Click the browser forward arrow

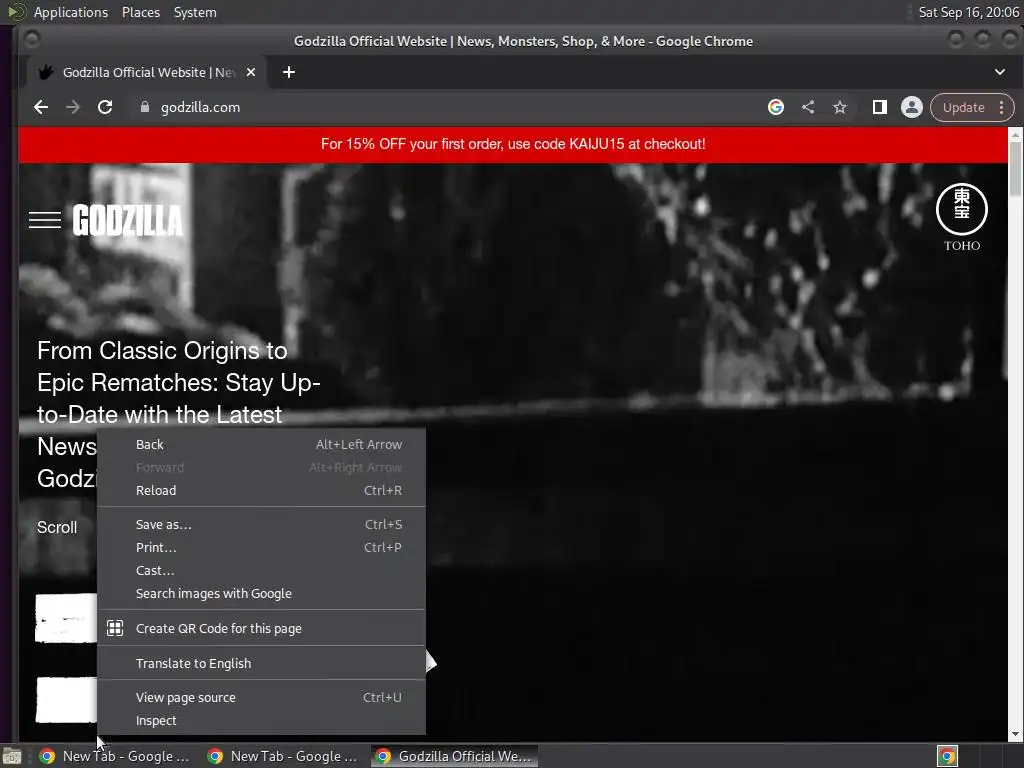click(x=72, y=107)
